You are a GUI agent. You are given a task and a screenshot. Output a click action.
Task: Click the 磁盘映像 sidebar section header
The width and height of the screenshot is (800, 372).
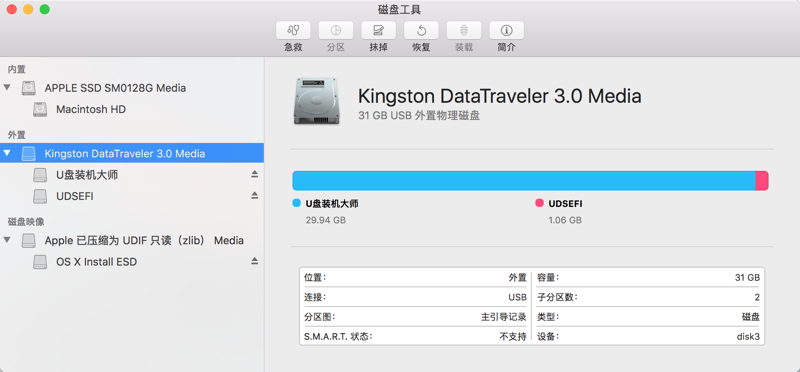point(26,221)
